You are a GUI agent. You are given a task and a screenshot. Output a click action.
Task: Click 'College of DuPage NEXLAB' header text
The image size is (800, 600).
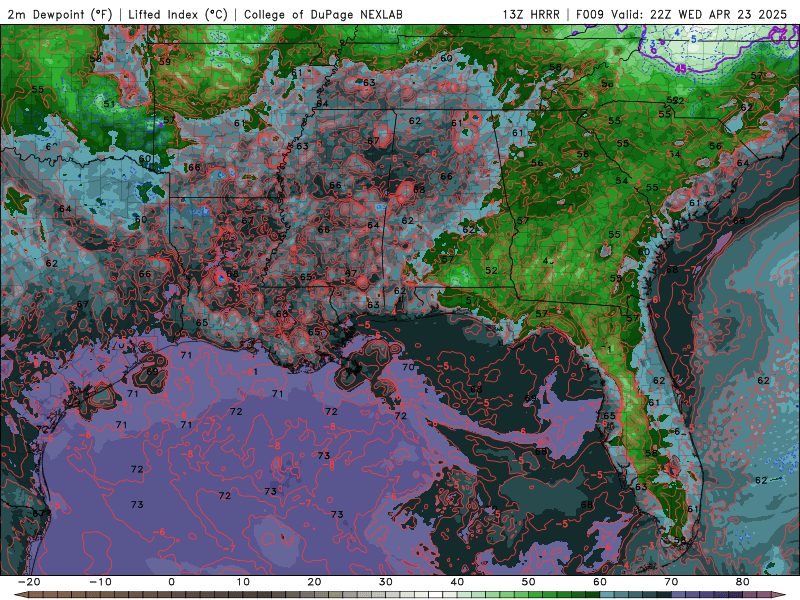[323, 15]
